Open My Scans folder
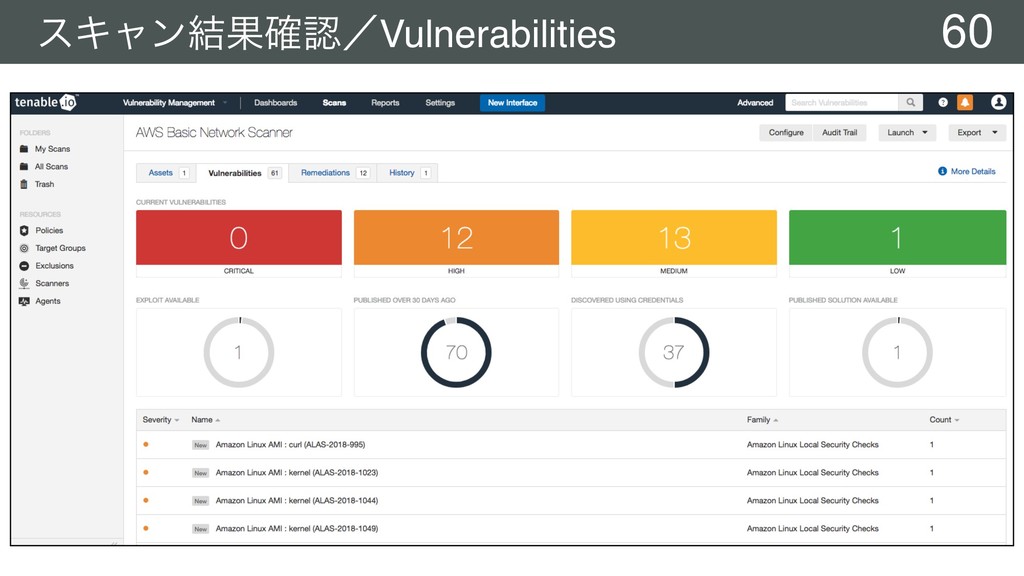Viewport: 1024px width, 576px height. pyautogui.click(x=52, y=149)
